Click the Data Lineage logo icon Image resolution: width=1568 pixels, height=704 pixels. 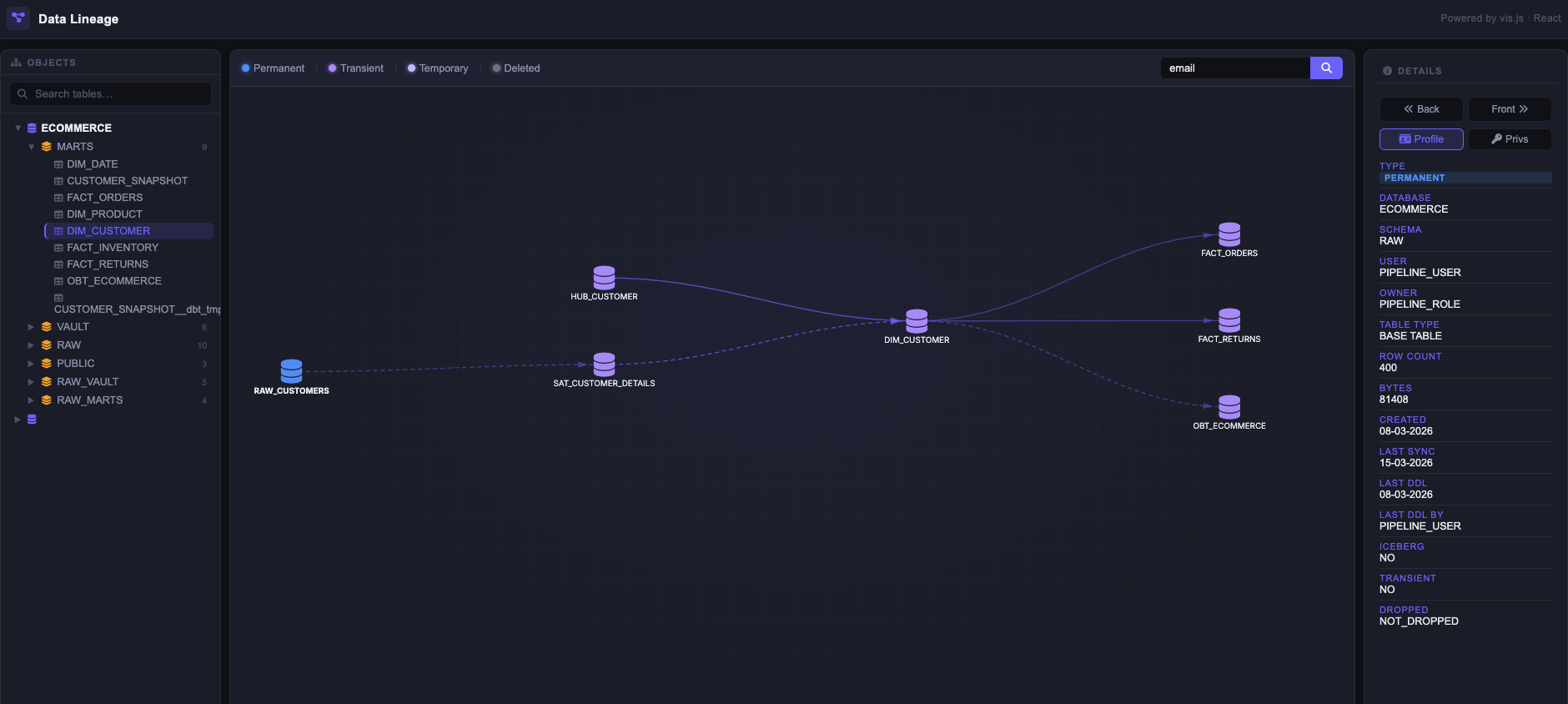tap(18, 18)
